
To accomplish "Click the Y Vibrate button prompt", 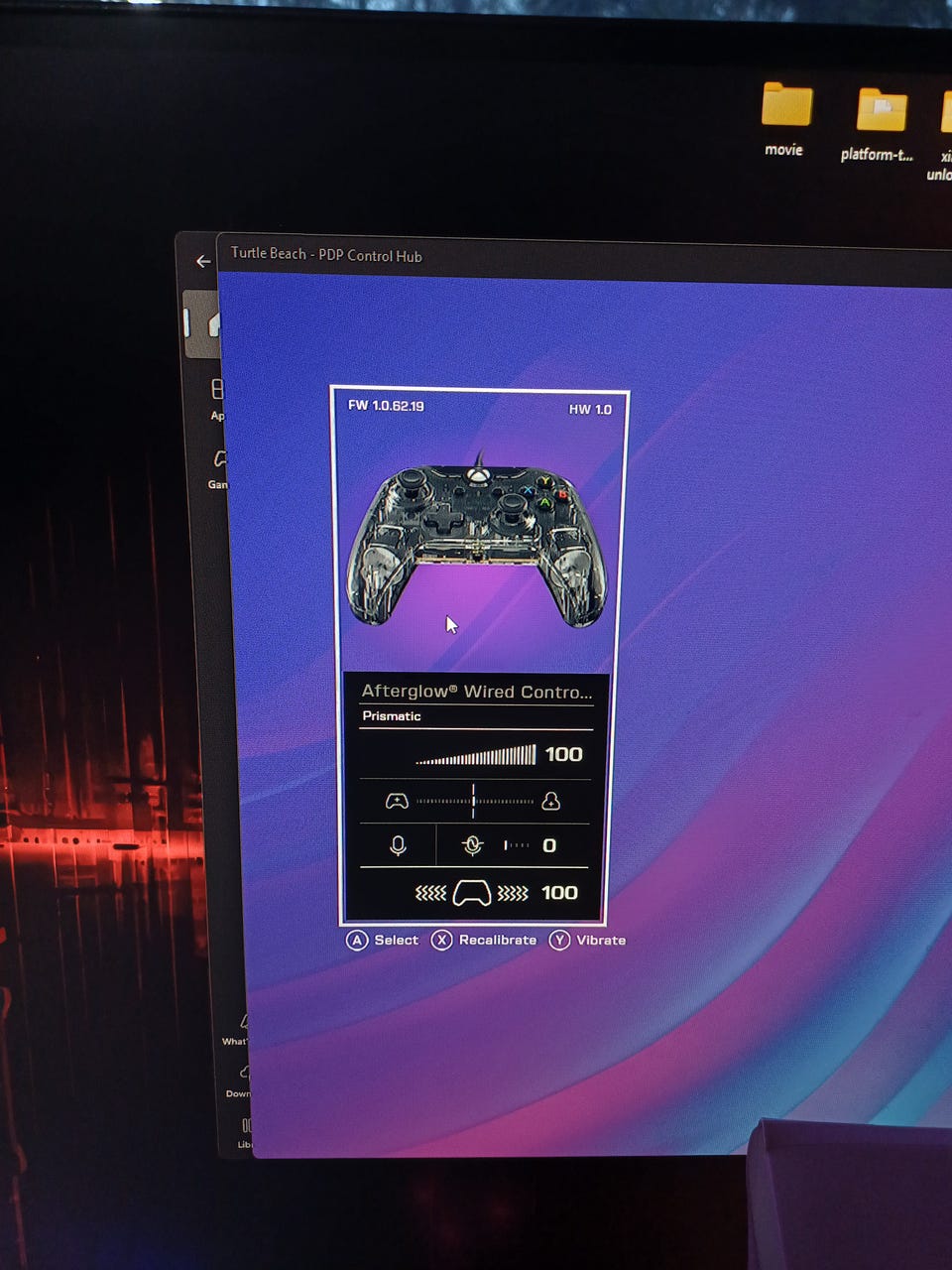I will click(x=588, y=940).
